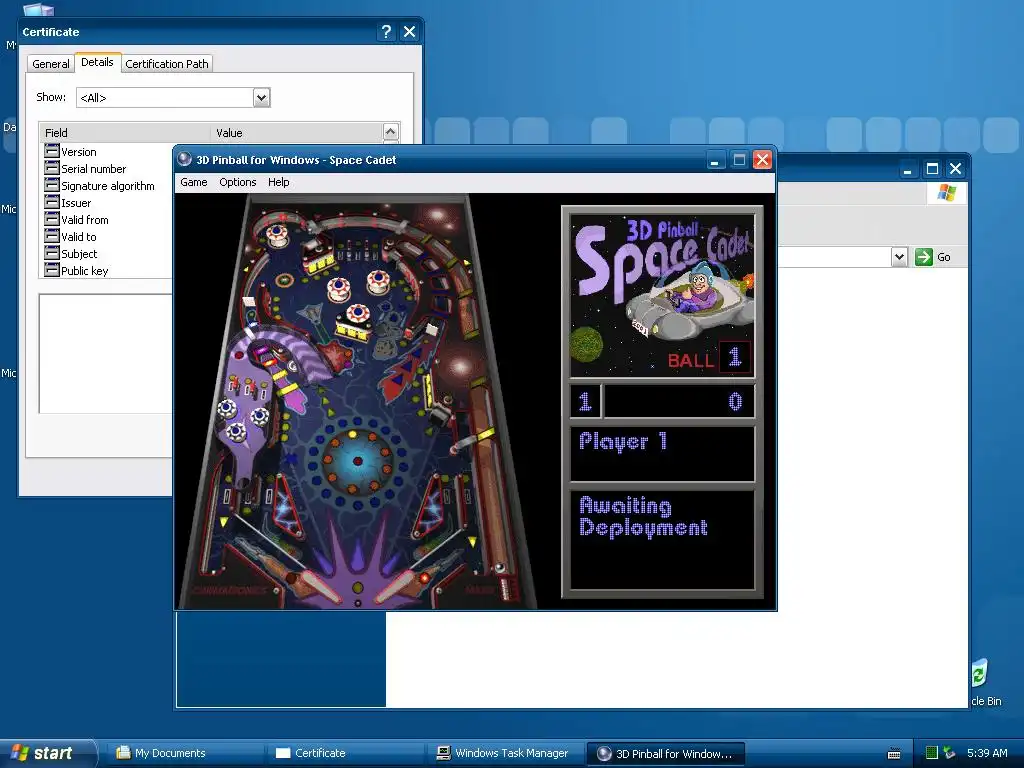Click the Go button in the browser window
The height and width of the screenshot is (768, 1024).
click(933, 257)
